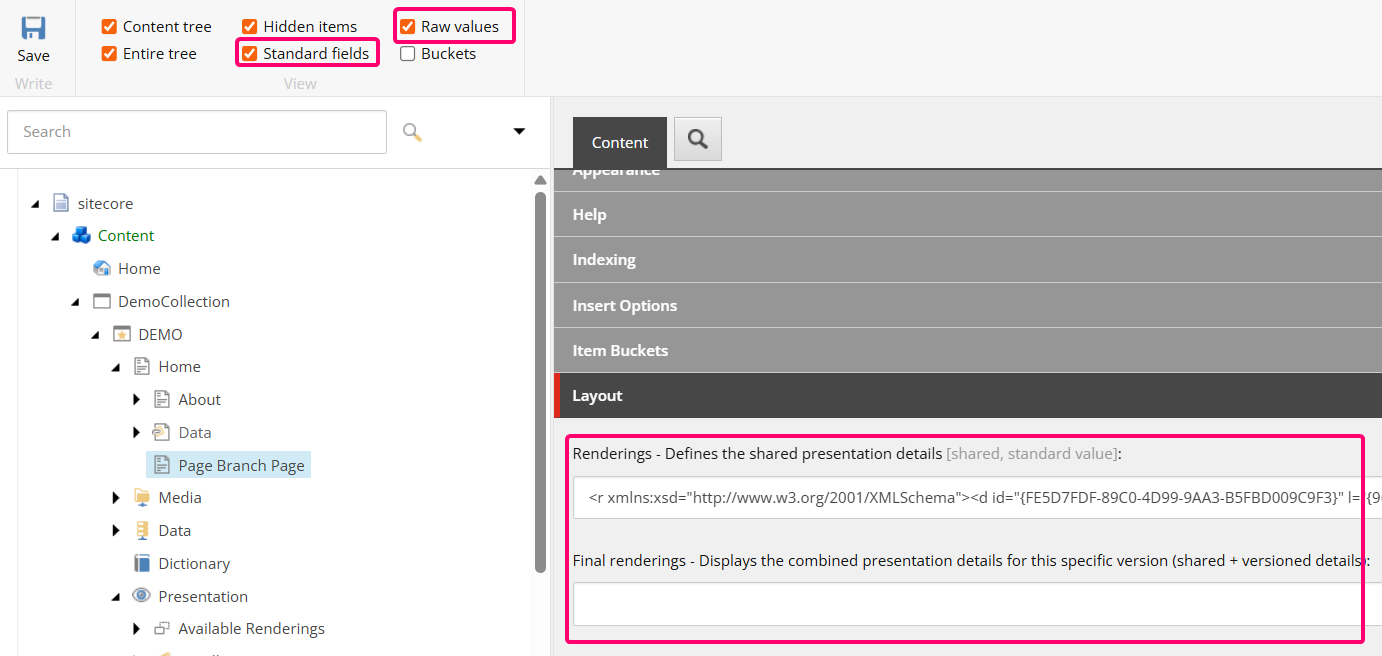Select the Content cubes icon in tree
The height and width of the screenshot is (656, 1382).
(x=81, y=236)
